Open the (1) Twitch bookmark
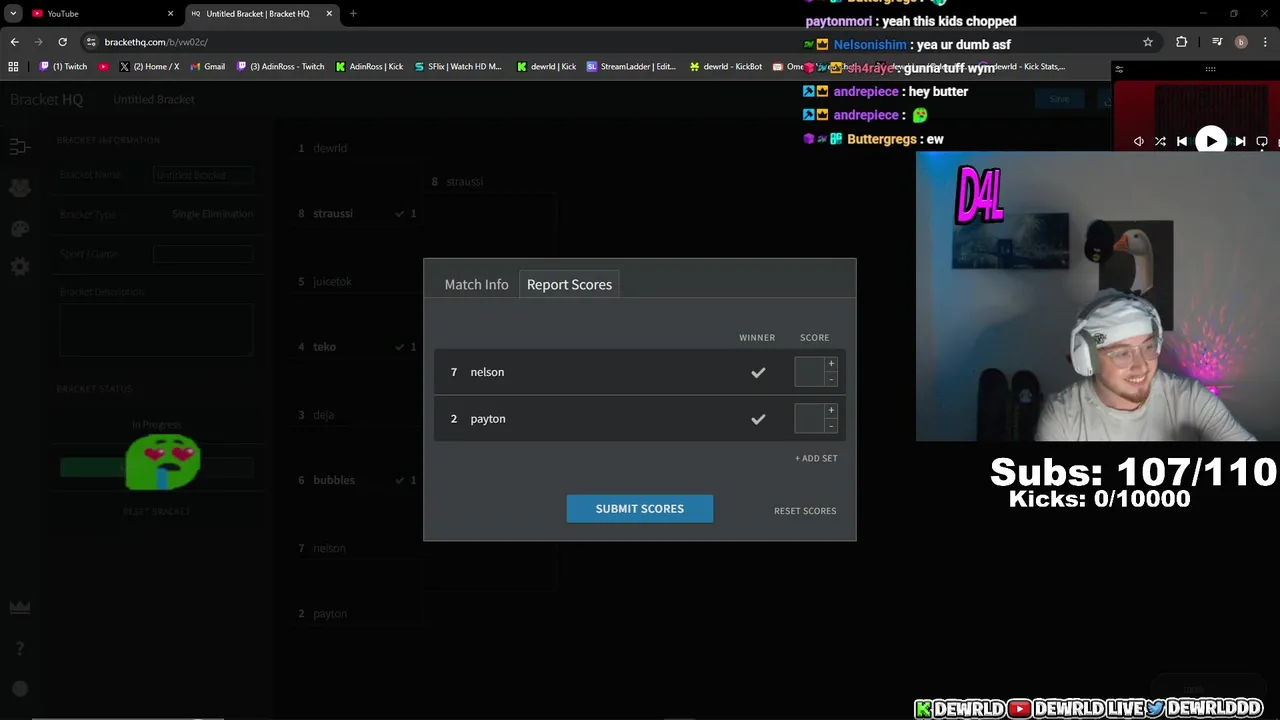 click(64, 67)
